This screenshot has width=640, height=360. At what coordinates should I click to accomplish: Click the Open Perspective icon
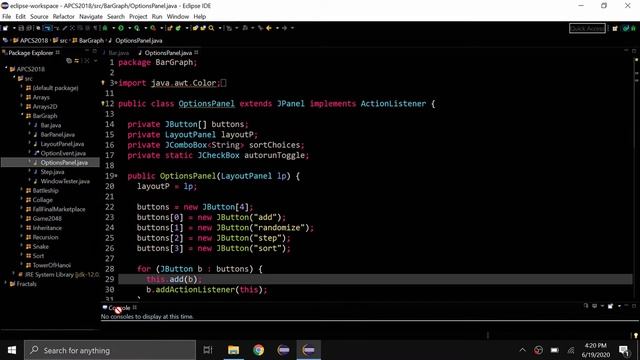tap(615, 28)
